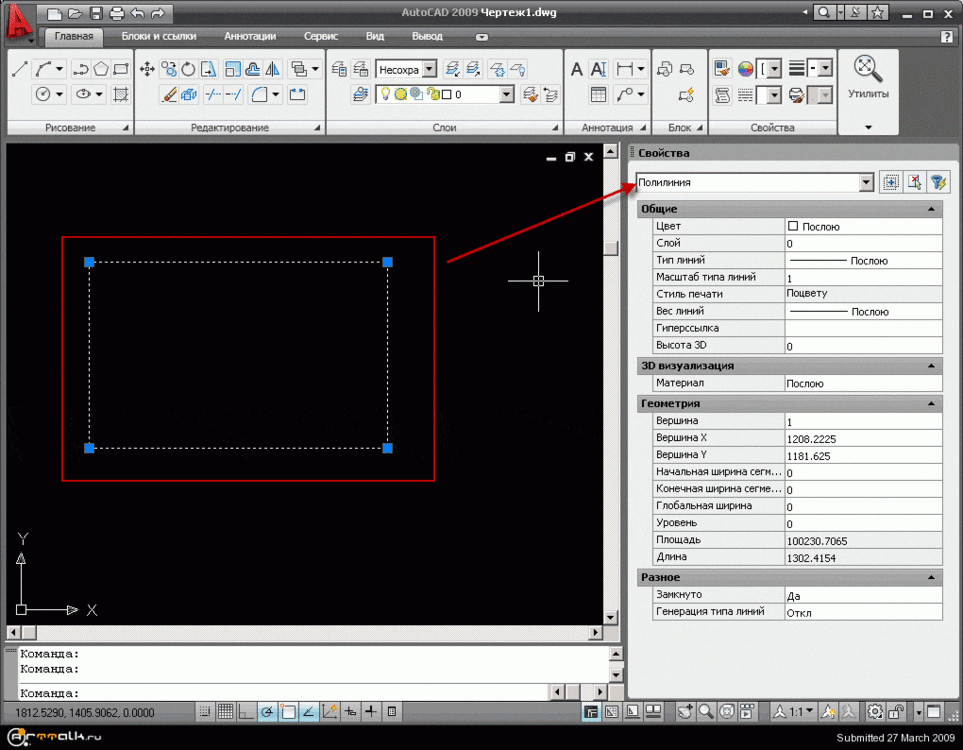This screenshot has width=963, height=750.
Task: Click the Layer Properties manager icon
Action: pos(339,69)
